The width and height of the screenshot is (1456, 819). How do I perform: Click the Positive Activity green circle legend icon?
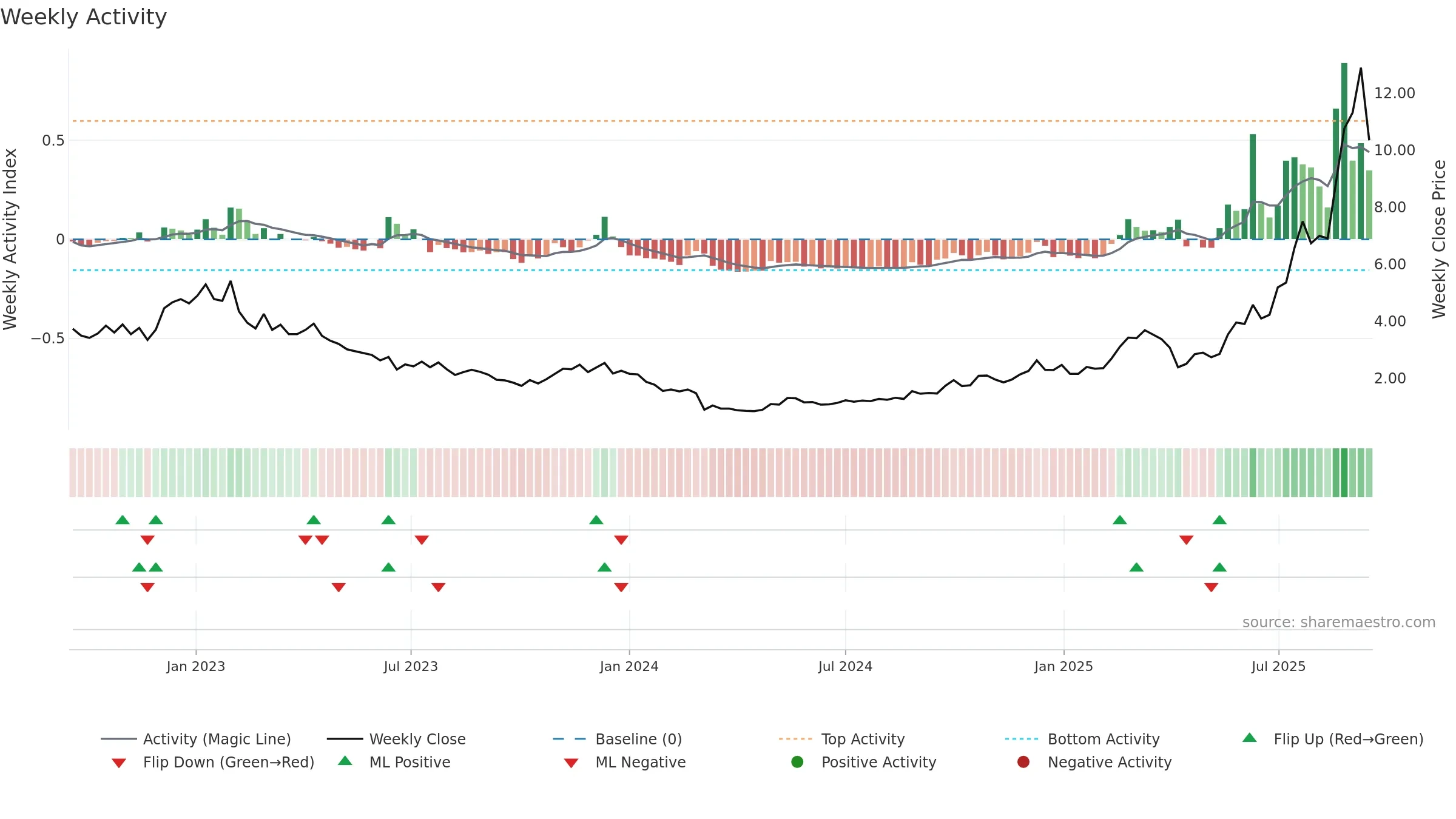(x=797, y=762)
